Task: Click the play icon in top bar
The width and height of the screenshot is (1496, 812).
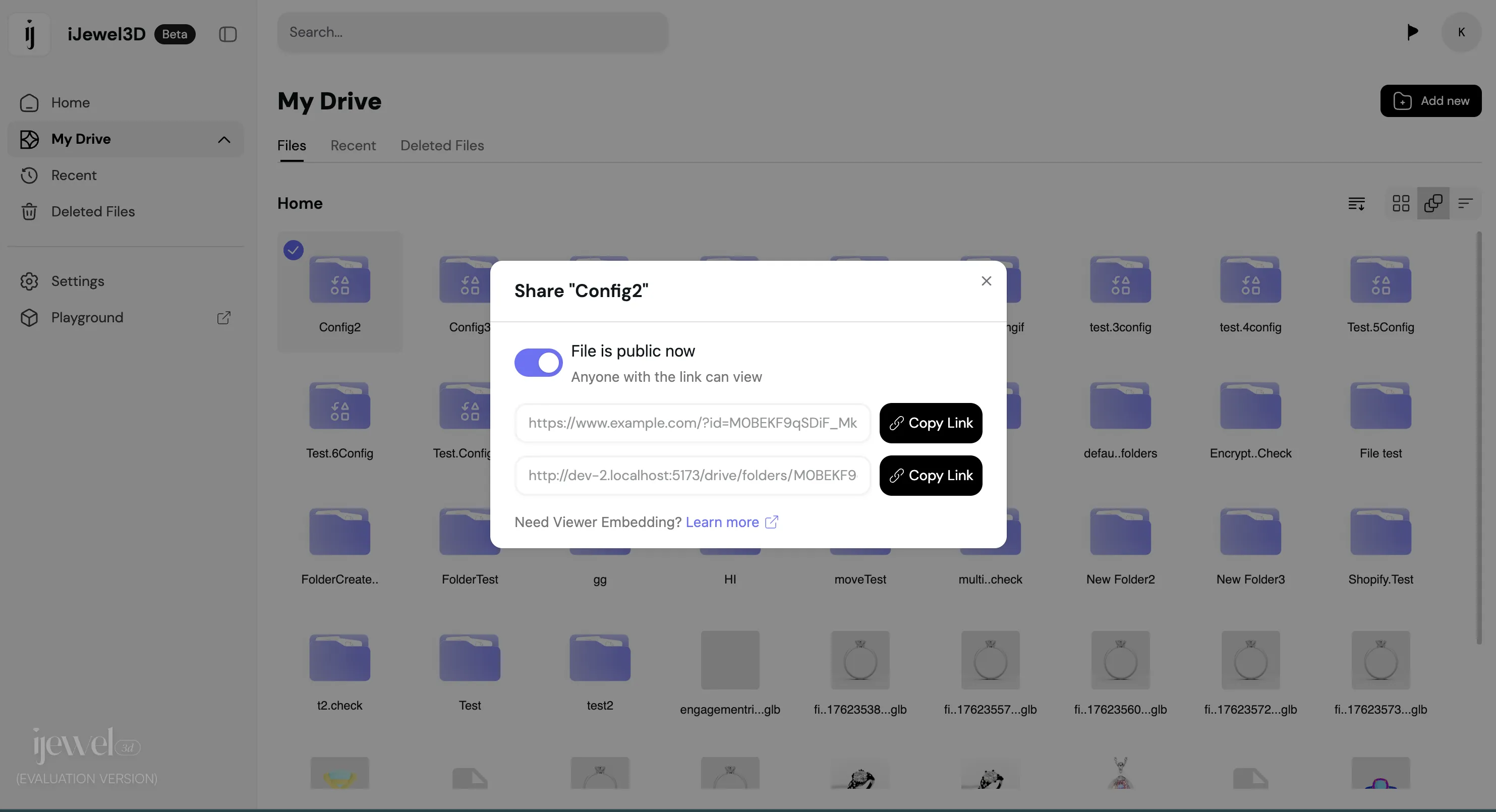Action: click(x=1412, y=32)
